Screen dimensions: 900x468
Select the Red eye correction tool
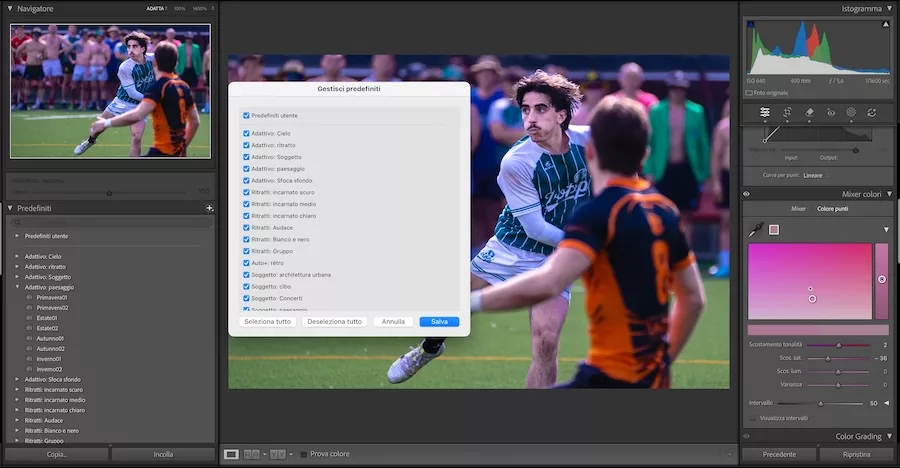[x=831, y=113]
